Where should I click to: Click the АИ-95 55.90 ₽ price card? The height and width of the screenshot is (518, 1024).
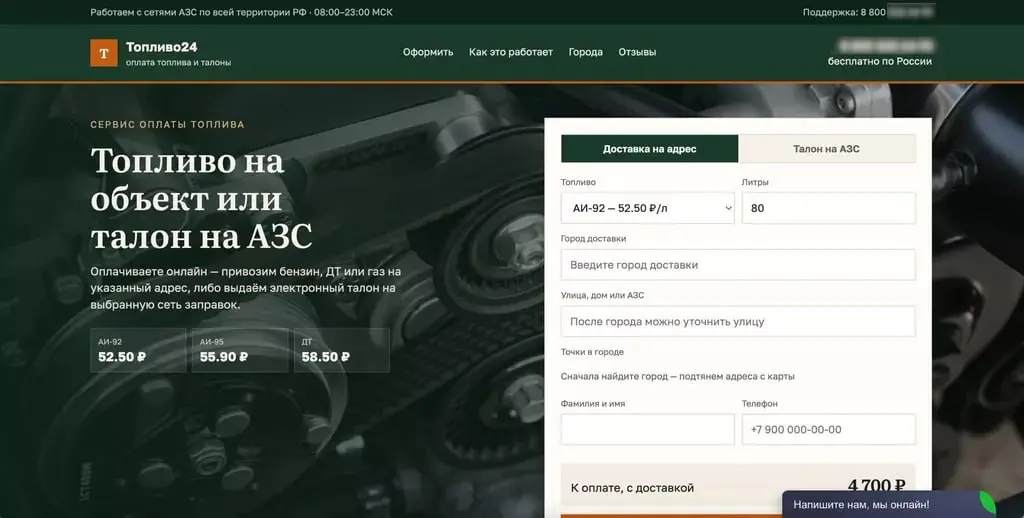(x=240, y=350)
